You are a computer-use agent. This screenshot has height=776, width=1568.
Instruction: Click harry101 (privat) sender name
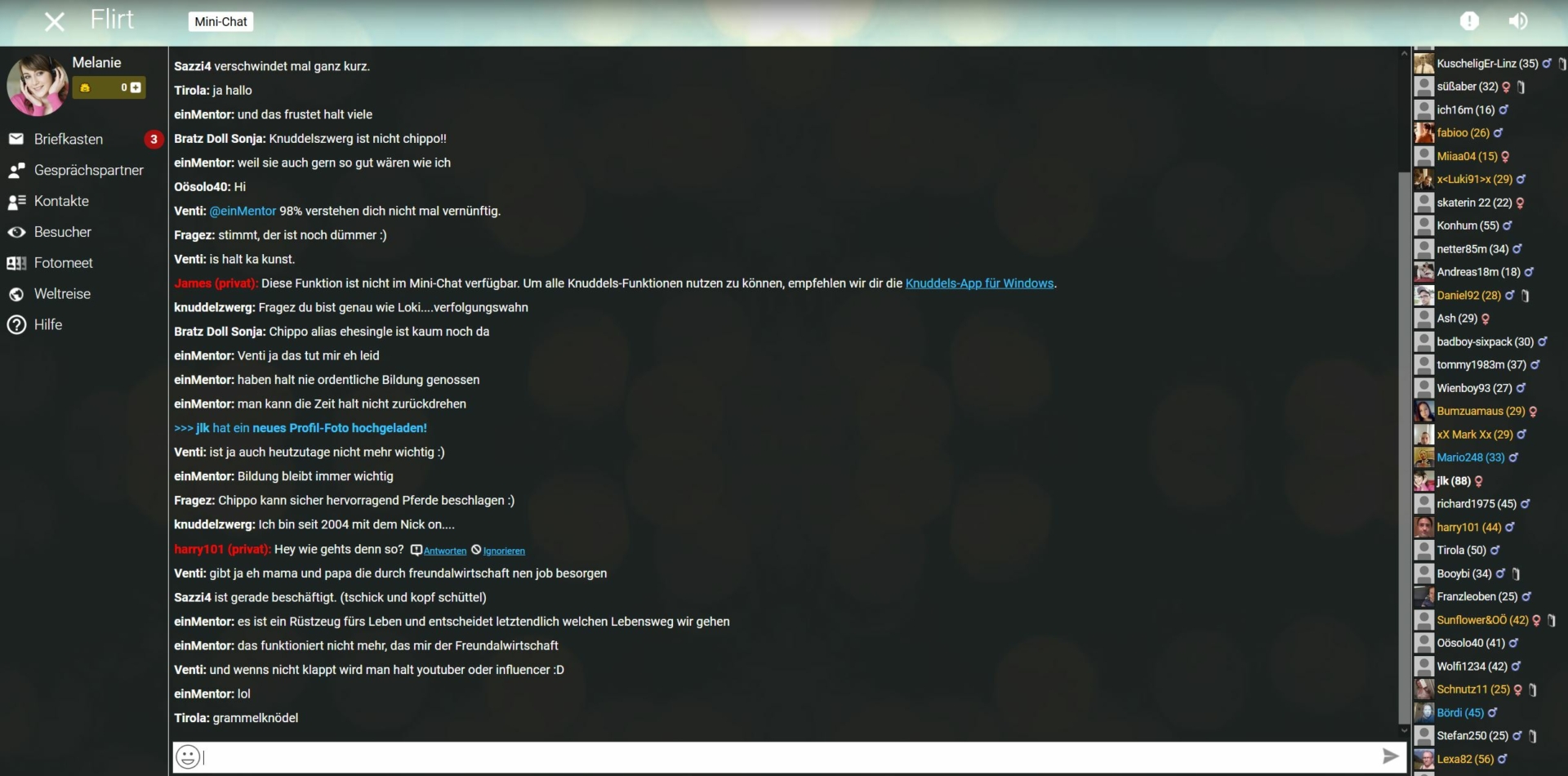point(222,550)
